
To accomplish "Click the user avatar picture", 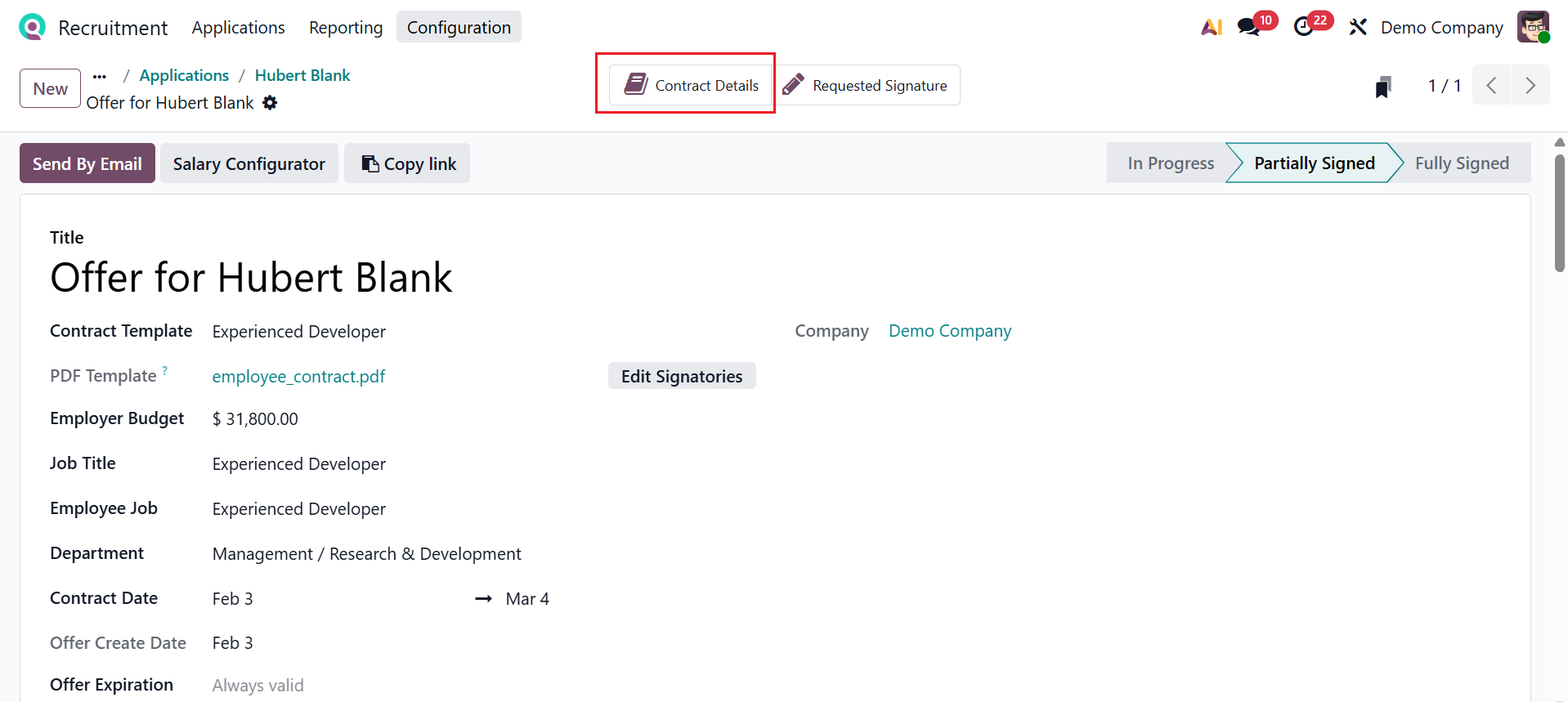I will (x=1533, y=27).
